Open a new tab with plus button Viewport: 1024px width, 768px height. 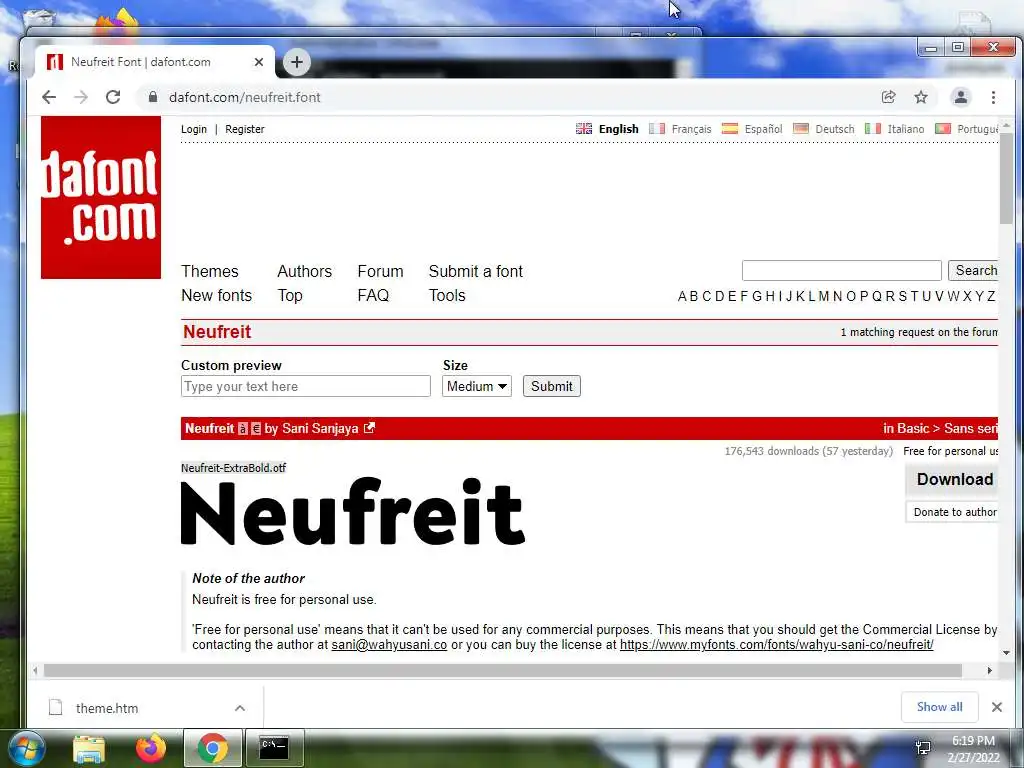296,62
